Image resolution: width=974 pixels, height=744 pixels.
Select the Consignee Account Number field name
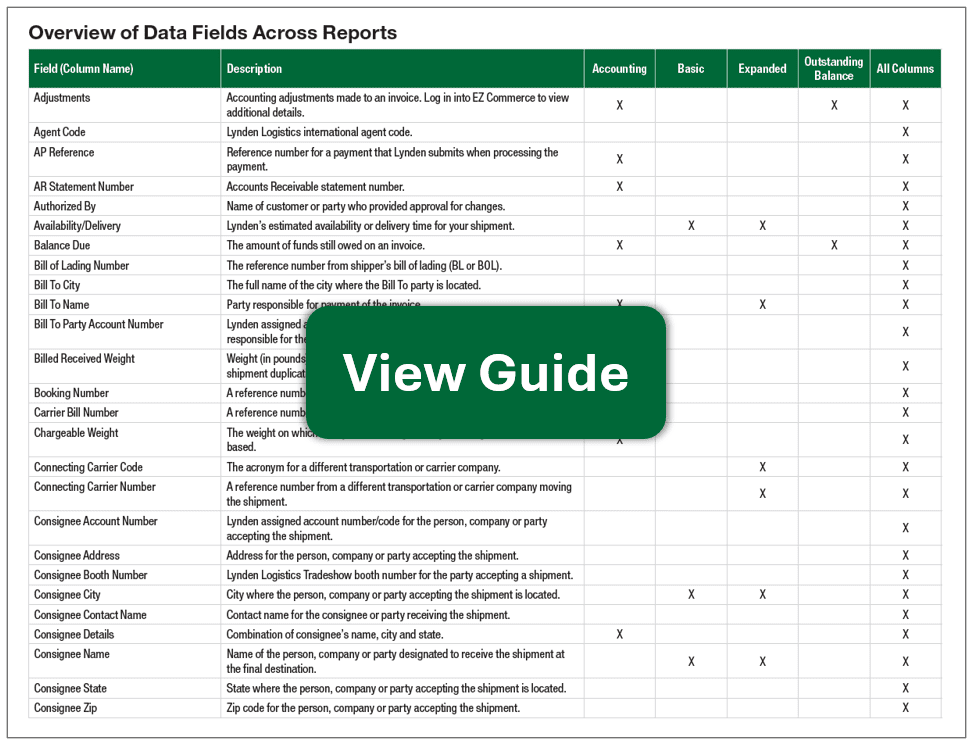(x=96, y=521)
